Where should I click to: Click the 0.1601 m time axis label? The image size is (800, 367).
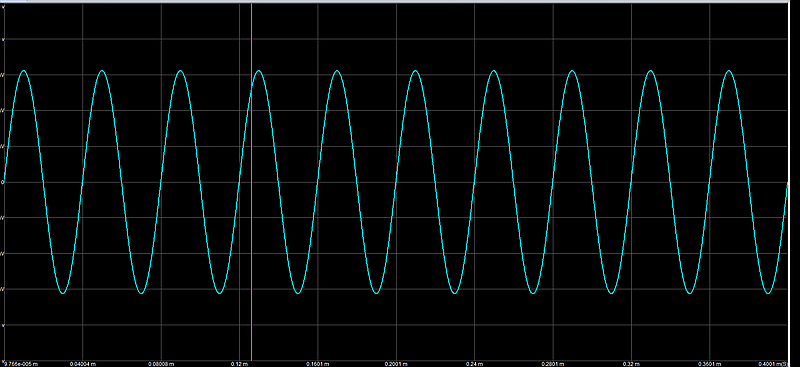point(317,364)
